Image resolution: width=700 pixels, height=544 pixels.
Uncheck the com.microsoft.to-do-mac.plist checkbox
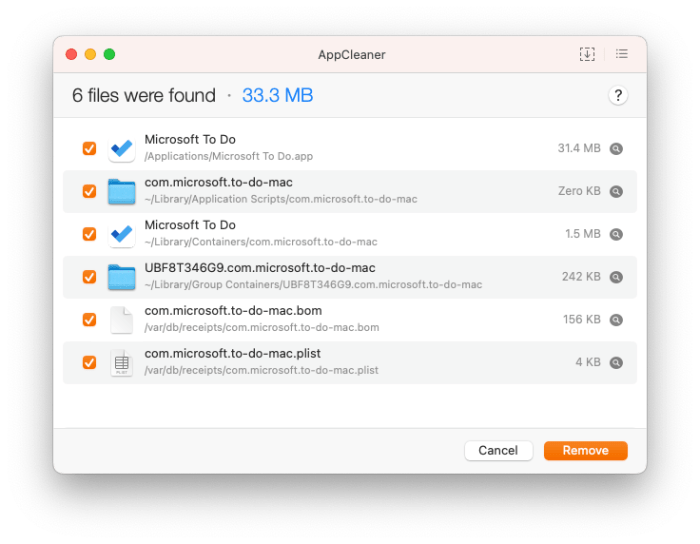pos(89,363)
